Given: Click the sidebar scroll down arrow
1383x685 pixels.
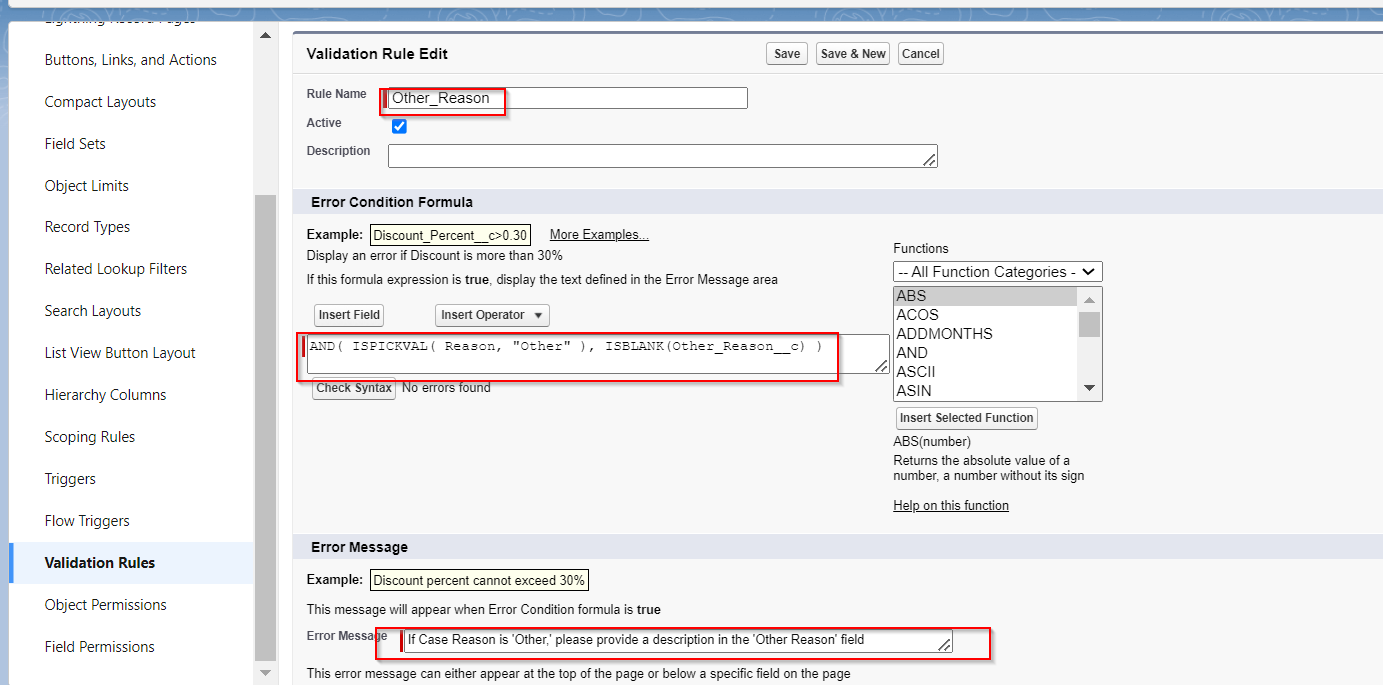Looking at the screenshot, I should click(265, 673).
